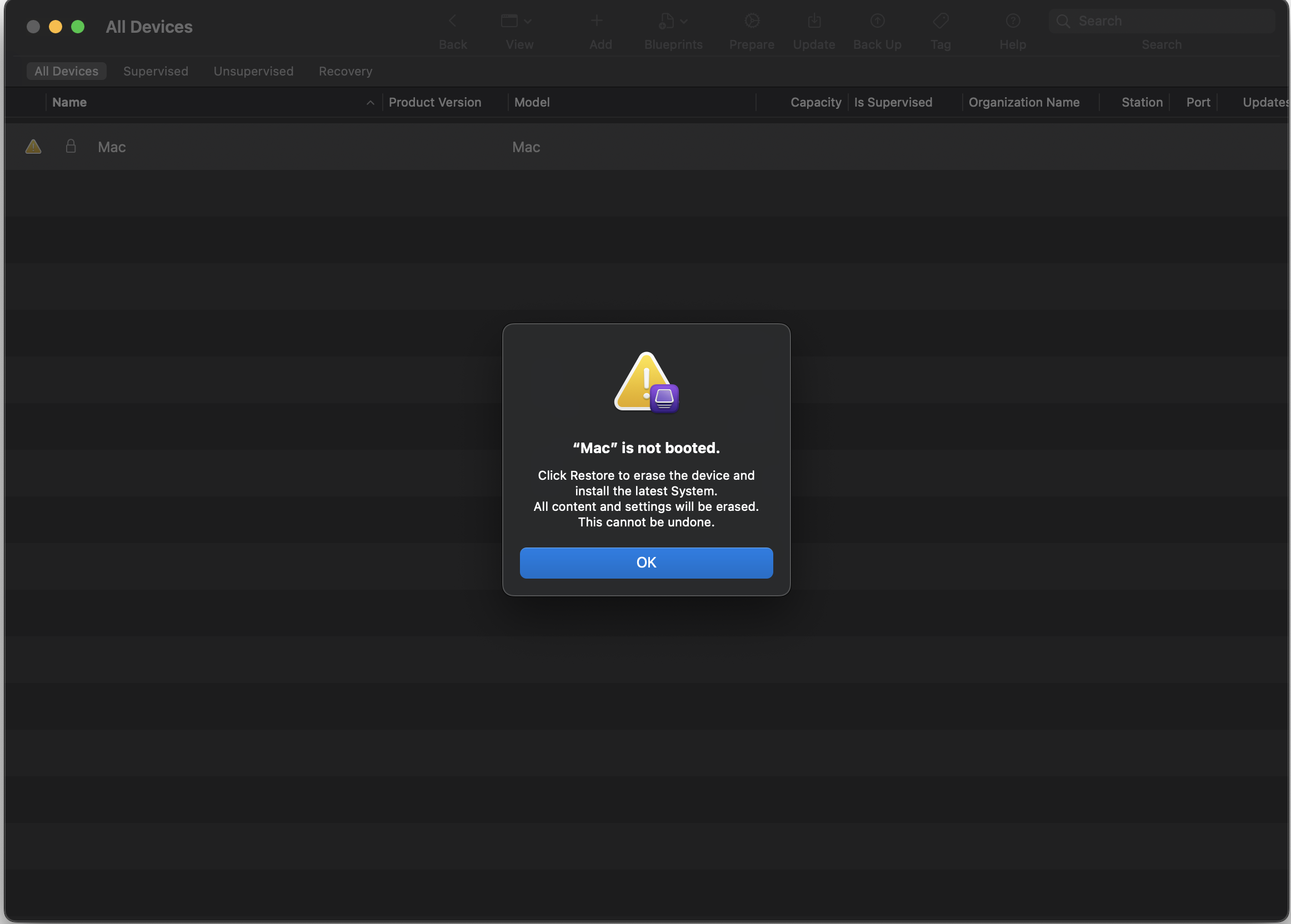
Task: Switch to the Unsupervised tab
Action: pos(253,71)
